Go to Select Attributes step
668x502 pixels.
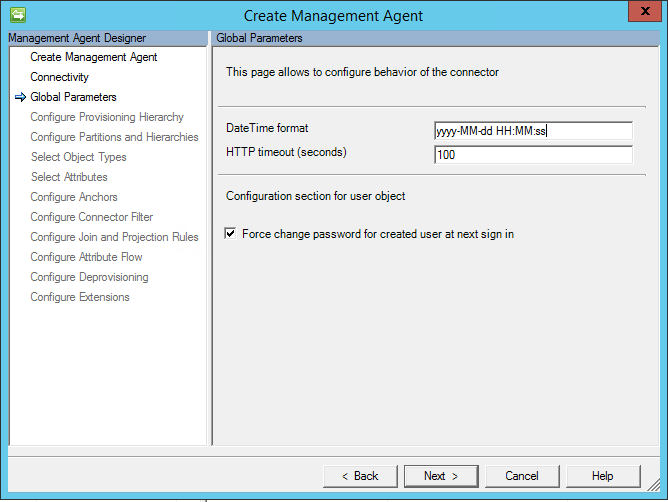point(69,177)
